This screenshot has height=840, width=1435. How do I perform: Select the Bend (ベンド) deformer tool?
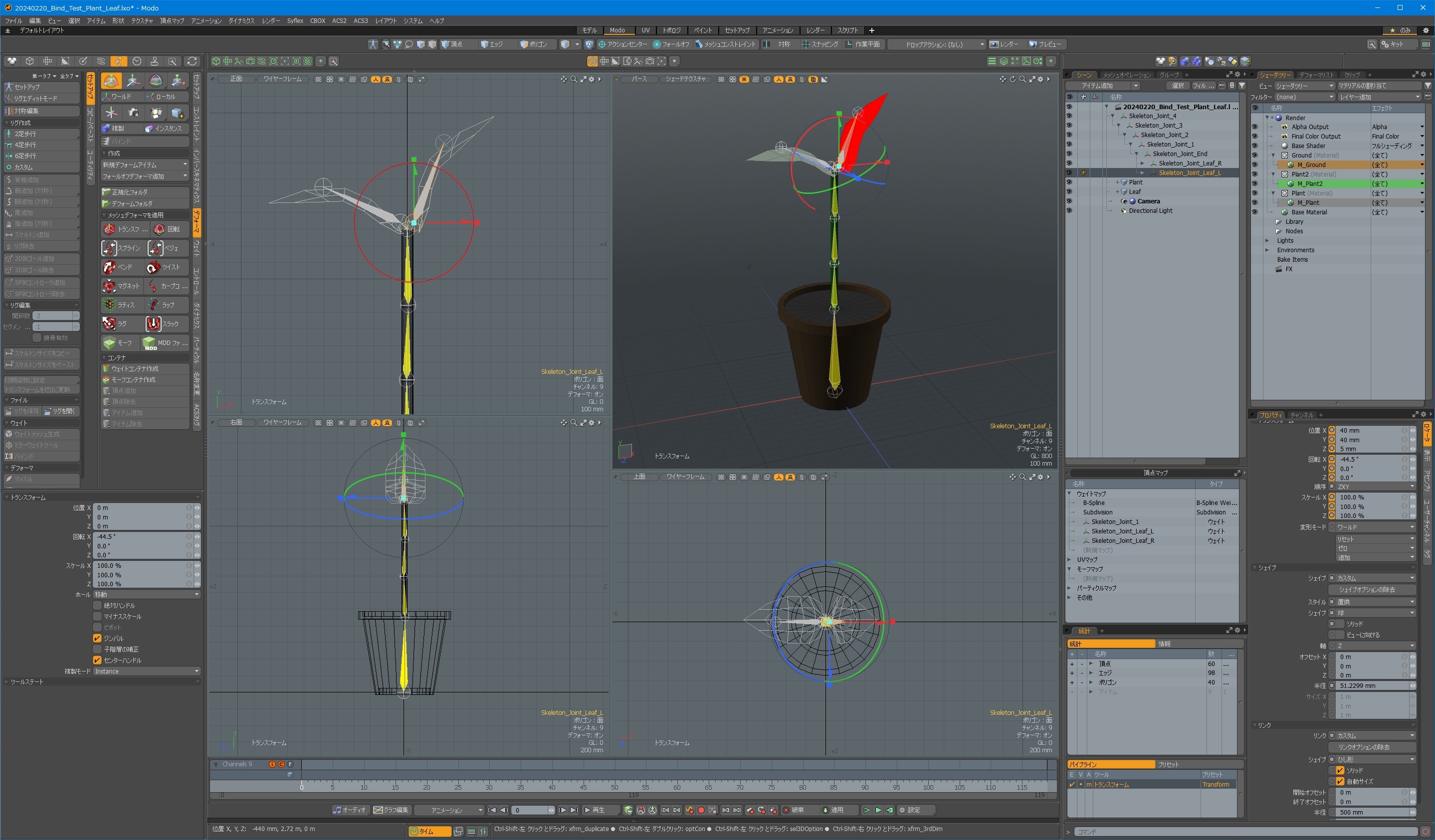[122, 267]
